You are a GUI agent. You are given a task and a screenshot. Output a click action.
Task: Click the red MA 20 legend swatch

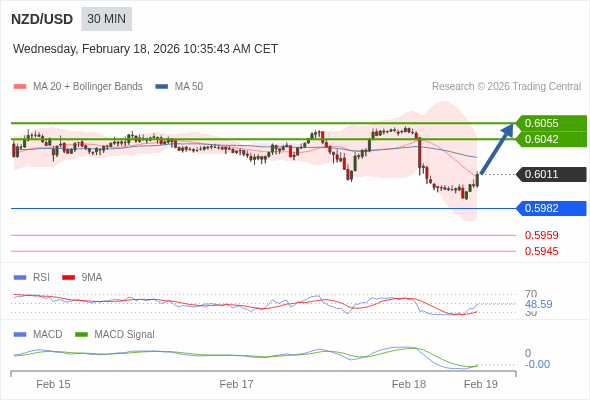pos(20,87)
